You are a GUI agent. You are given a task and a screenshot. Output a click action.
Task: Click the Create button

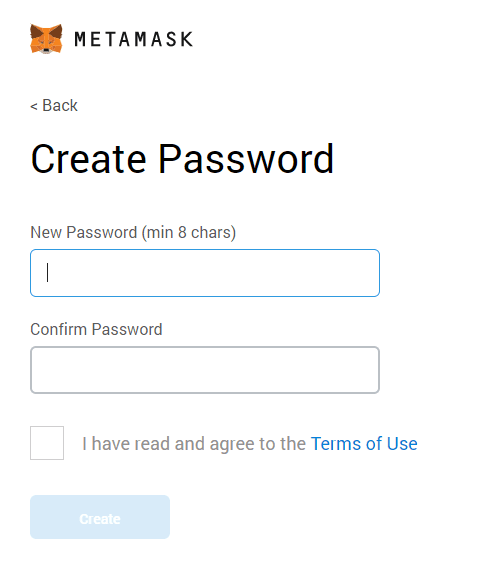100,517
